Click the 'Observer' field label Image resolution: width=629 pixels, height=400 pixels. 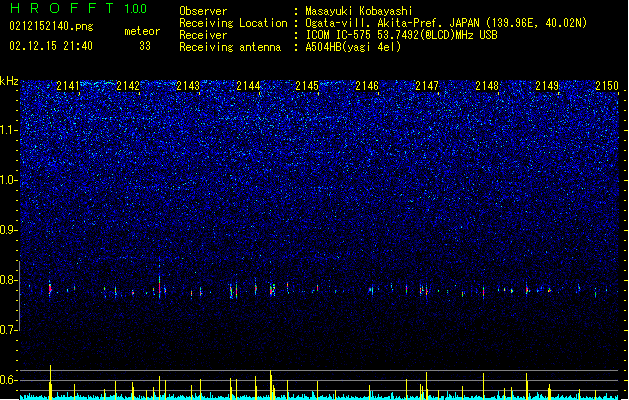click(203, 11)
